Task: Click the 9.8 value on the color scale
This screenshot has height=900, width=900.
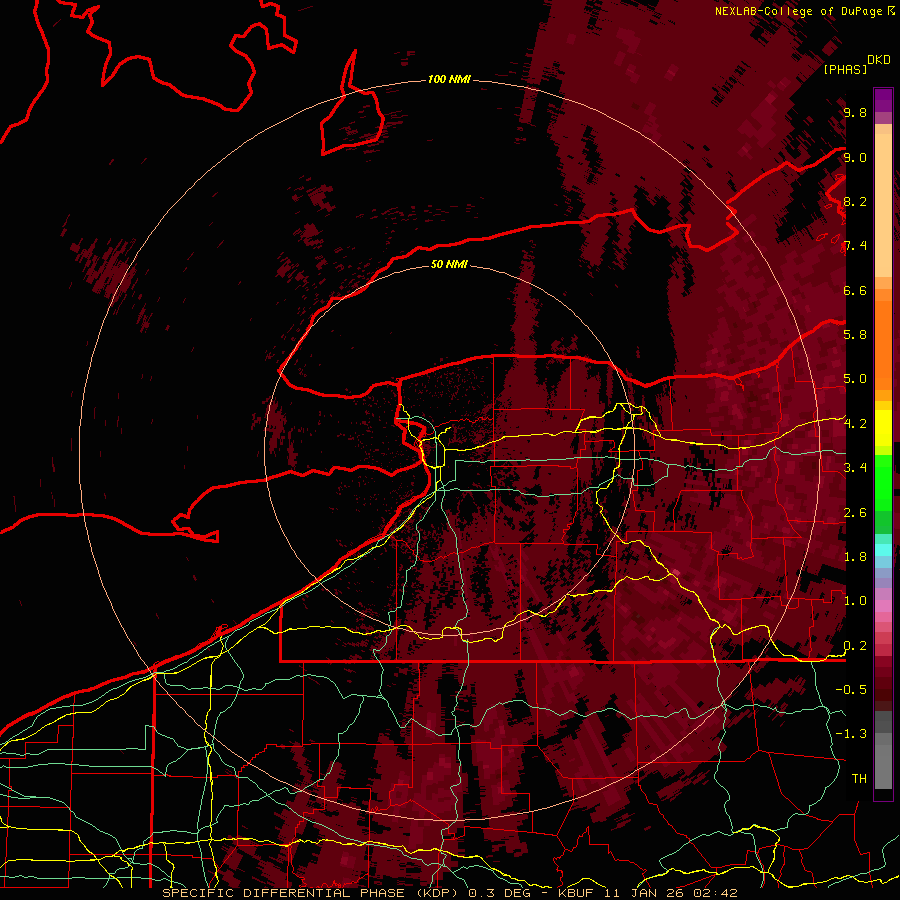Action: (855, 112)
